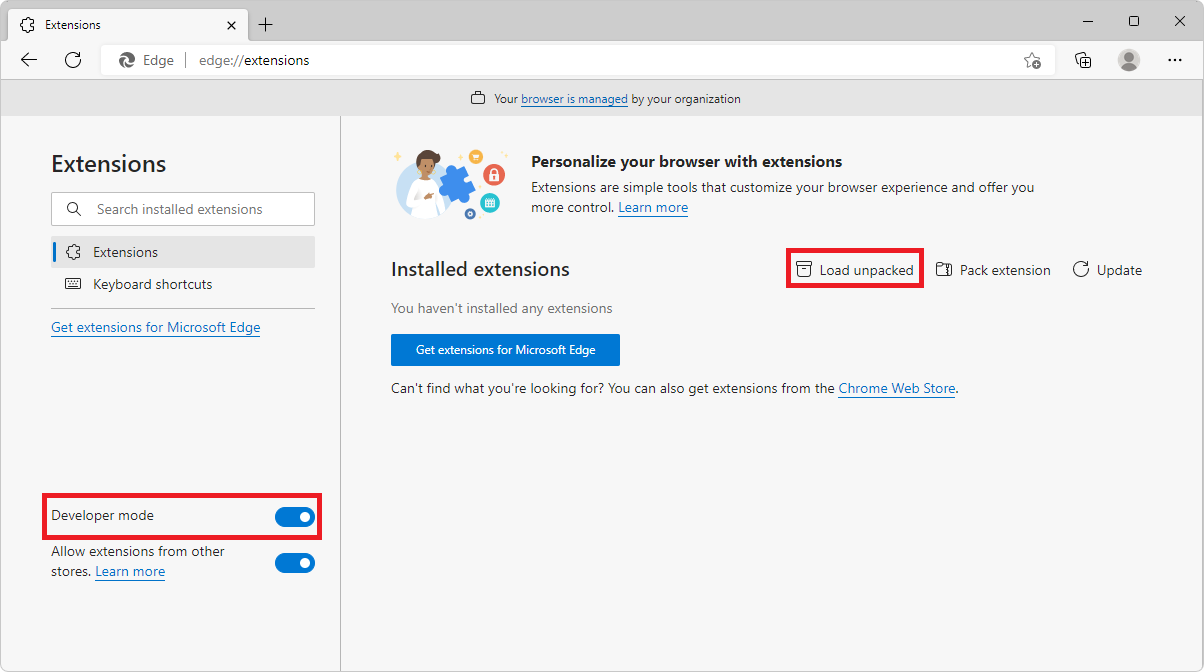Toggle Developer mode on the sidebar
This screenshot has height=672, width=1204.
pyautogui.click(x=295, y=516)
